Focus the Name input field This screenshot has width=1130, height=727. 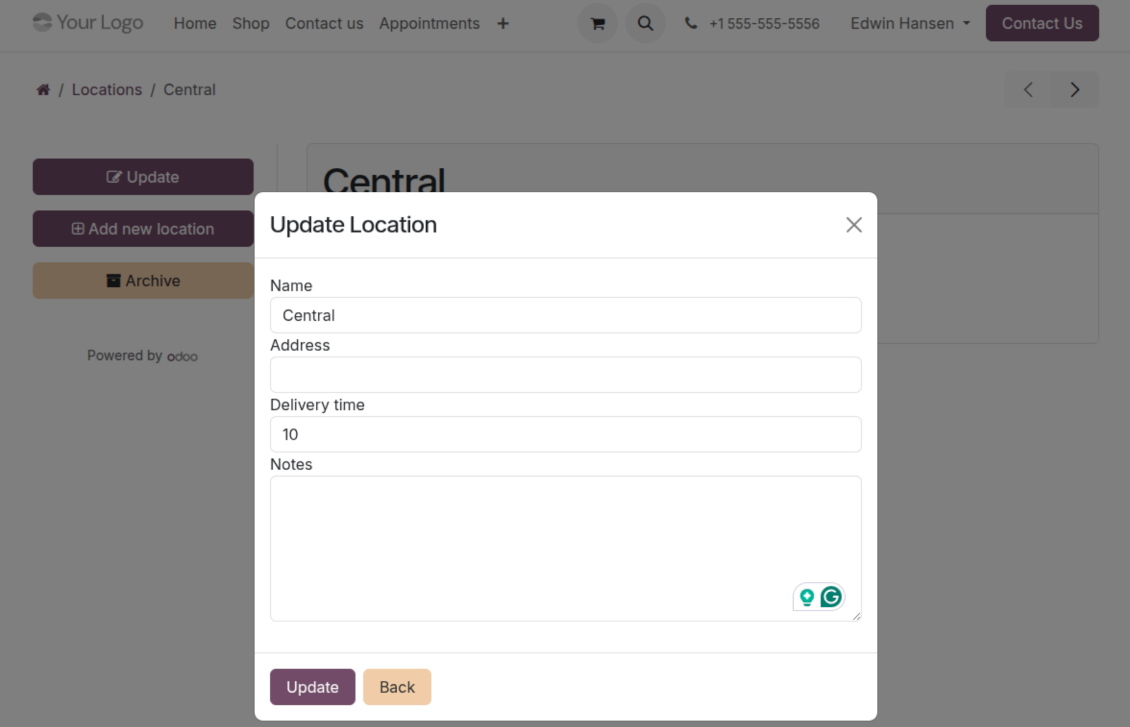[x=565, y=315]
